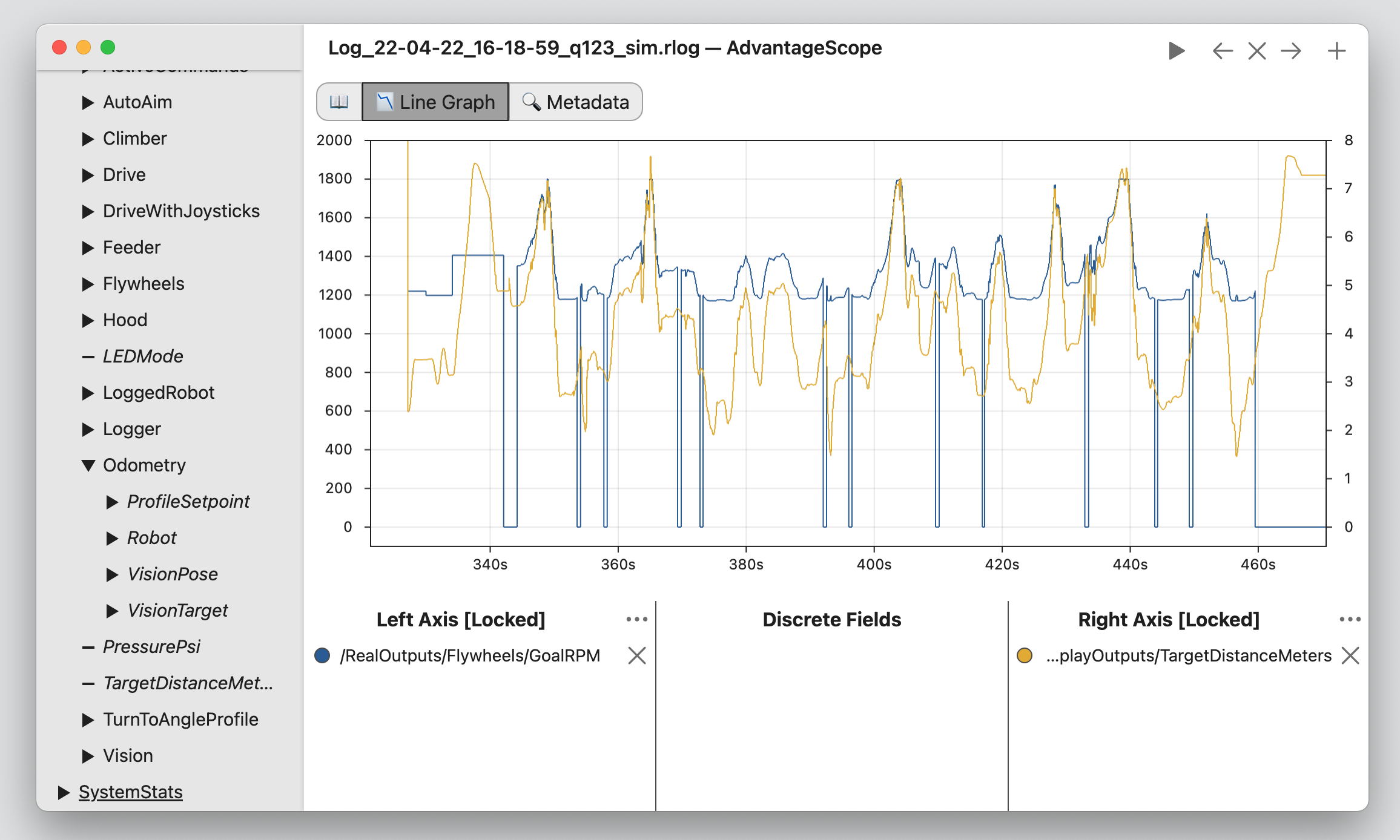Select the Flywheels label in sidebar
Viewport: 1400px width, 840px height.
coord(144,284)
